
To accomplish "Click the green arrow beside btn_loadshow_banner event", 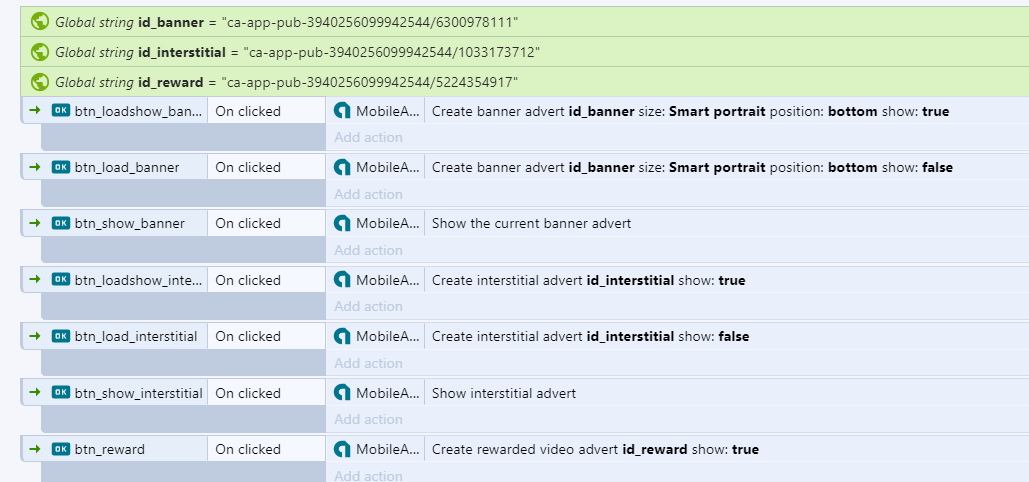I will (x=35, y=111).
